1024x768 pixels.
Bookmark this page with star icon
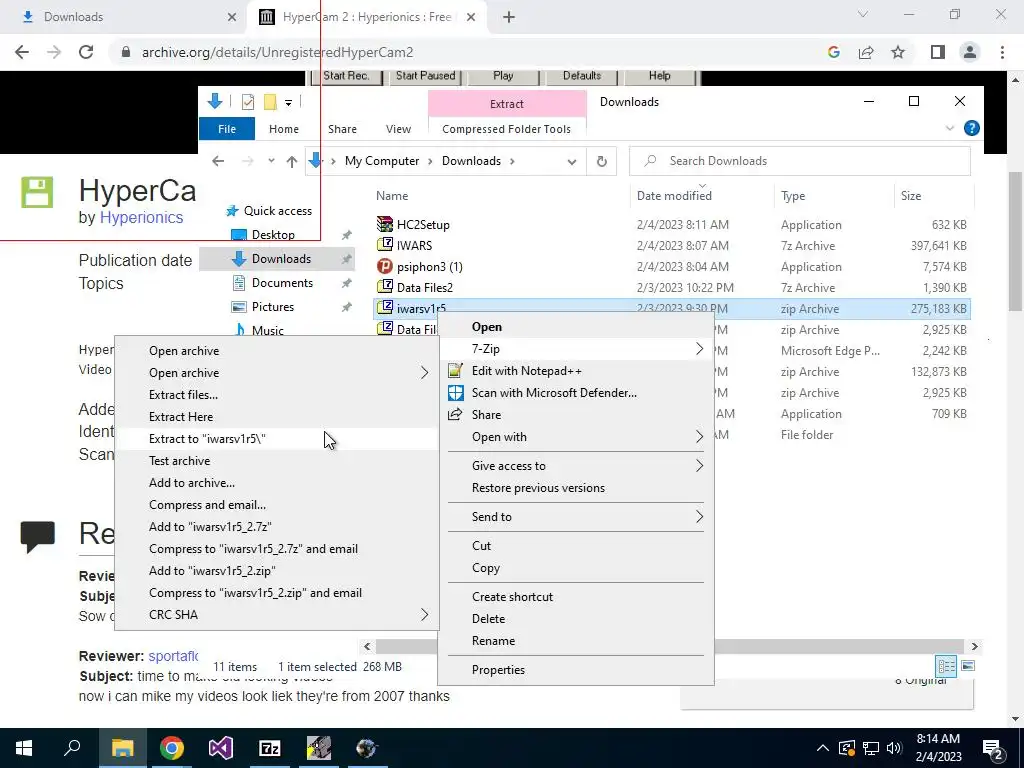pyautogui.click(x=898, y=52)
